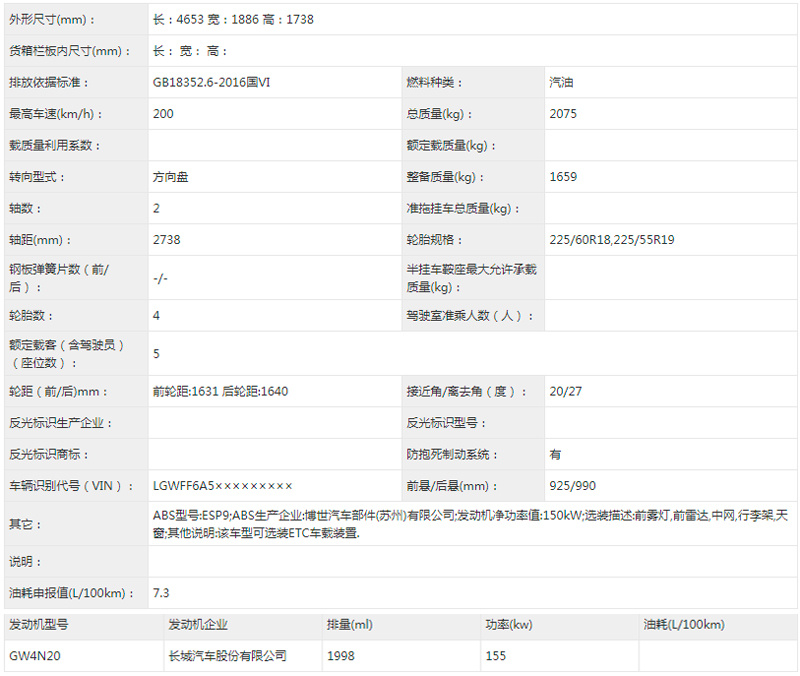Select overhang value 925/990
The width and height of the screenshot is (800, 676).
(x=572, y=486)
